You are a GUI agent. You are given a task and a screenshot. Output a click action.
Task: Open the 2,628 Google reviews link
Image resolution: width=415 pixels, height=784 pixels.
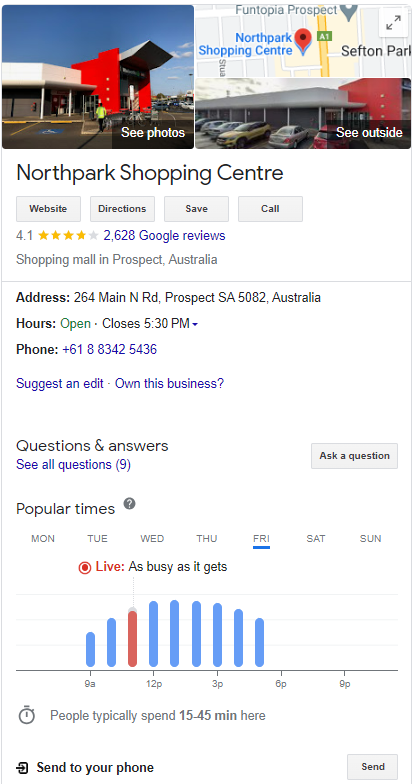164,236
